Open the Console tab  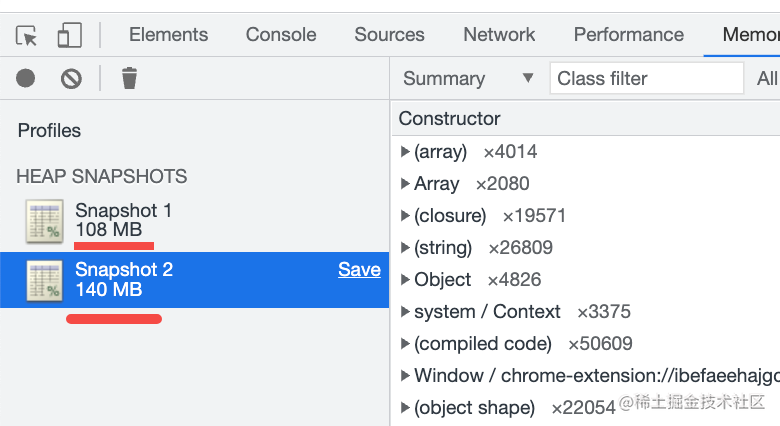281,34
